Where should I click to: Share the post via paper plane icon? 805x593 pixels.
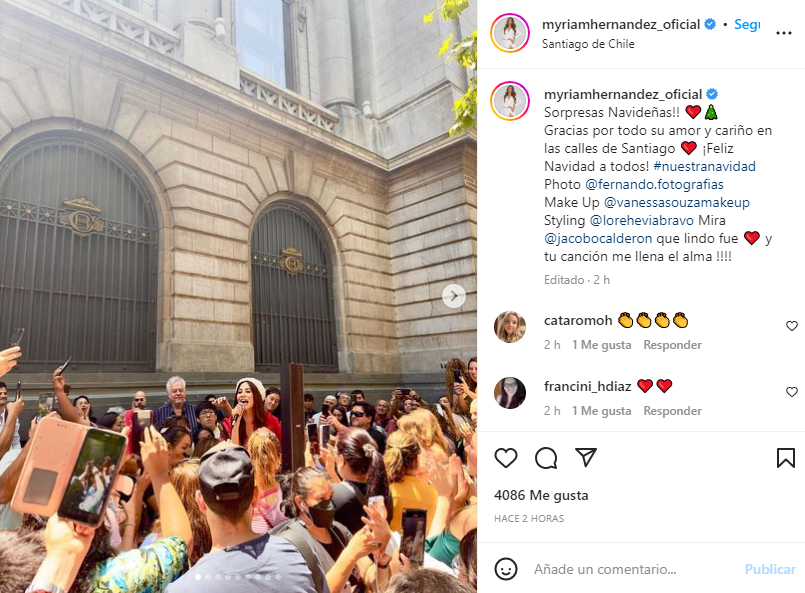pyautogui.click(x=586, y=457)
